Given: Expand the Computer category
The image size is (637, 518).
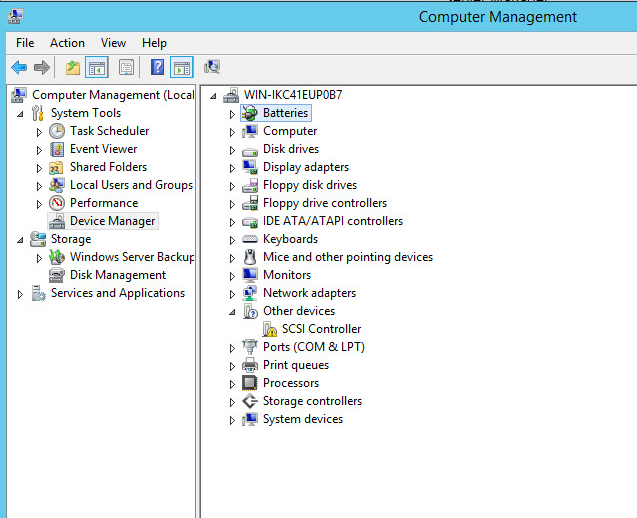Looking at the screenshot, I should pyautogui.click(x=232, y=132).
